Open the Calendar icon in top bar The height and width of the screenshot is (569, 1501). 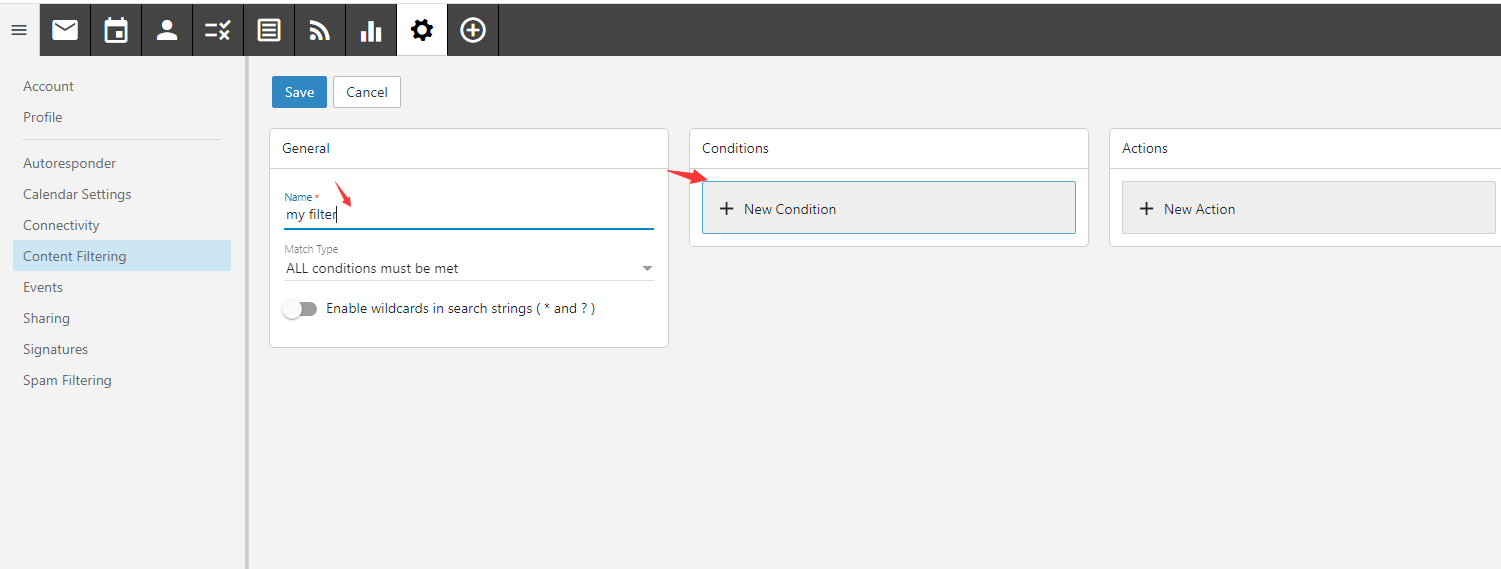pos(116,30)
